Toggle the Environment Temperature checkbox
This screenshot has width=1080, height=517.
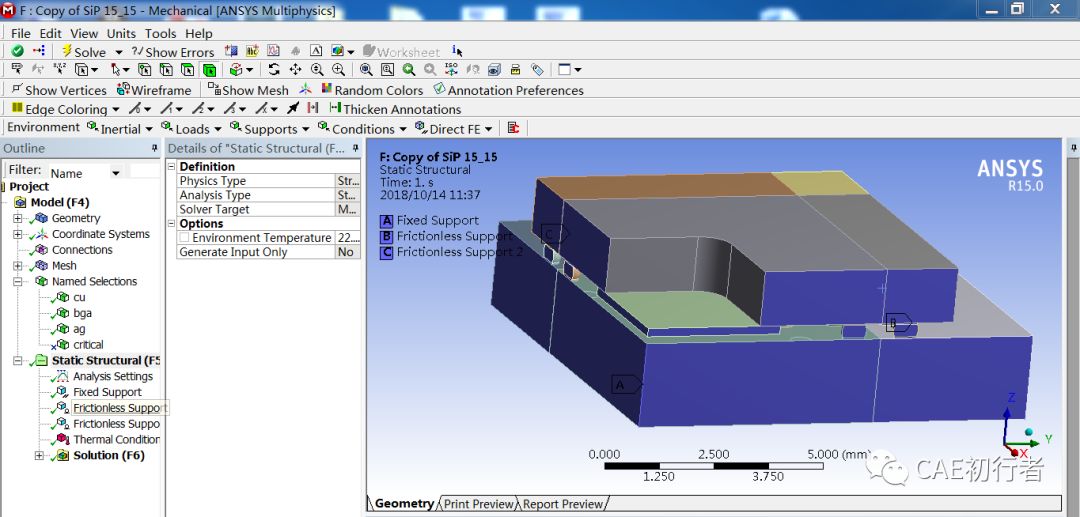click(x=185, y=238)
